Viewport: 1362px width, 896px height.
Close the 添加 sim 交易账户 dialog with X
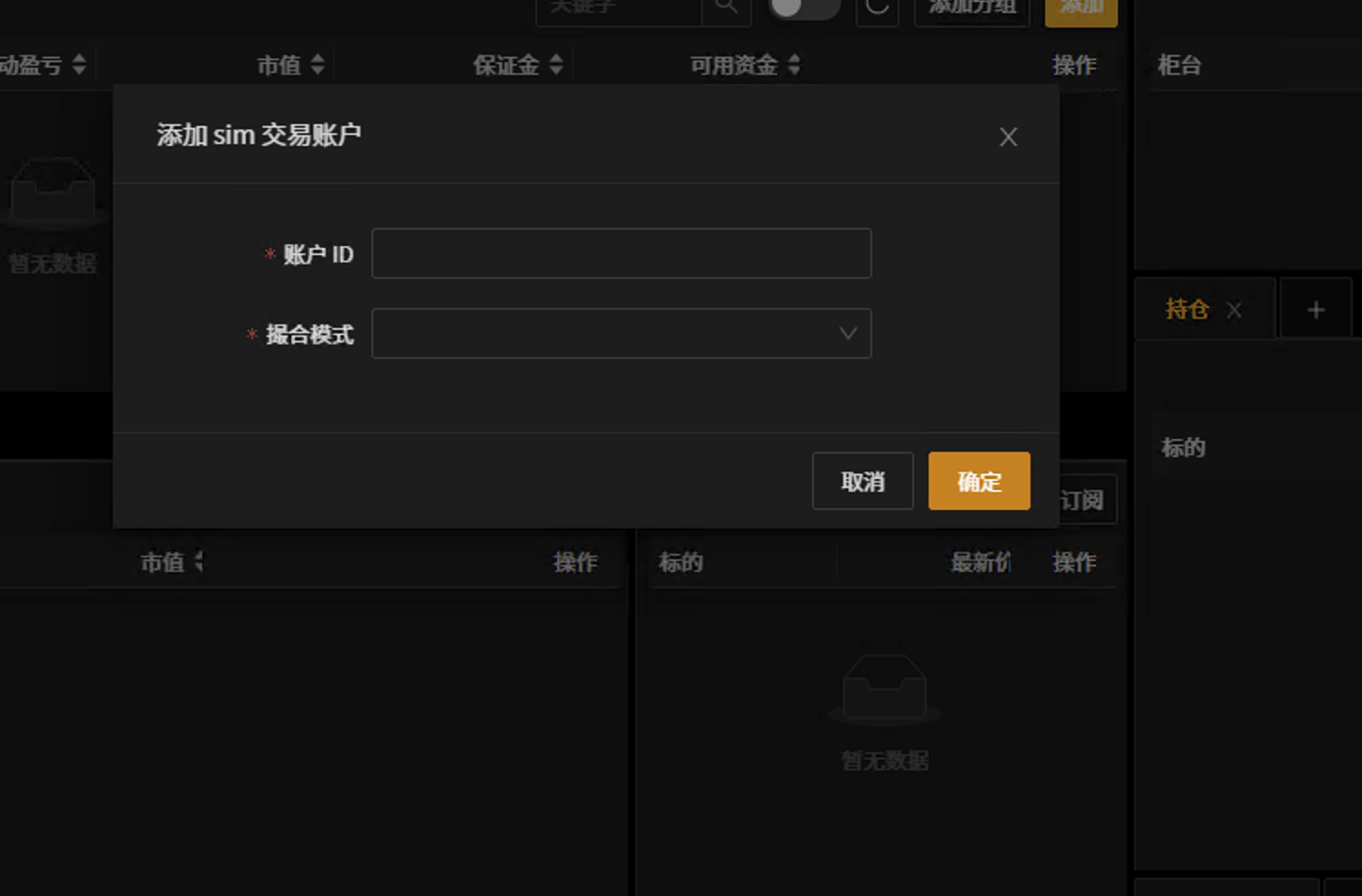click(x=1008, y=137)
